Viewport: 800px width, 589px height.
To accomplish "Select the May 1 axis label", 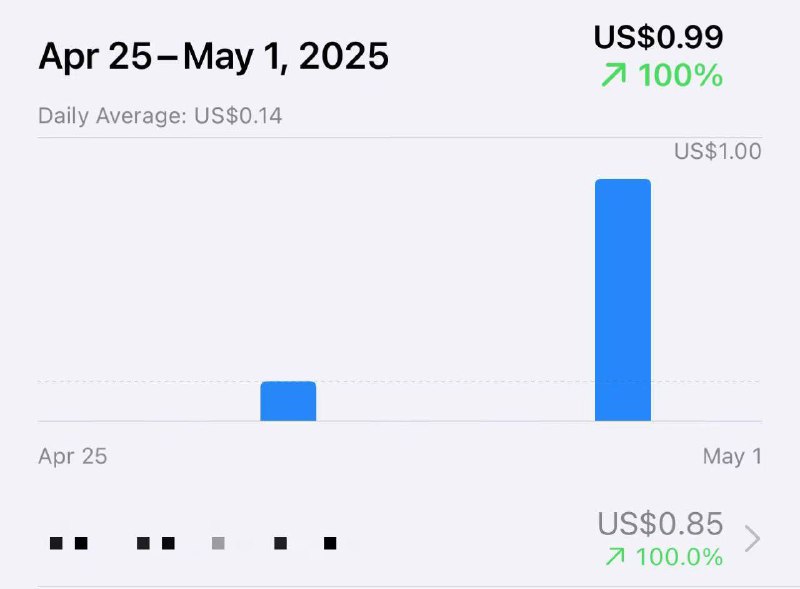I will click(732, 456).
